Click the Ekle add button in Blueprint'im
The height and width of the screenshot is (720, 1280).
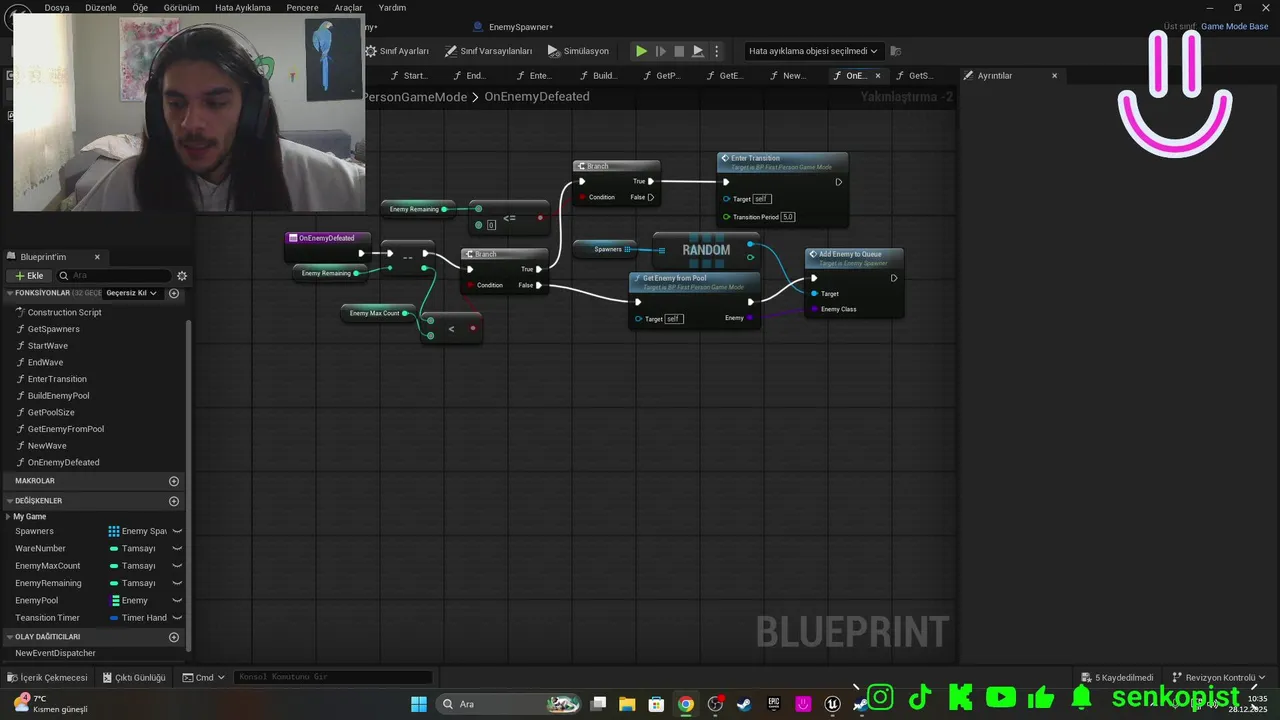pos(29,276)
